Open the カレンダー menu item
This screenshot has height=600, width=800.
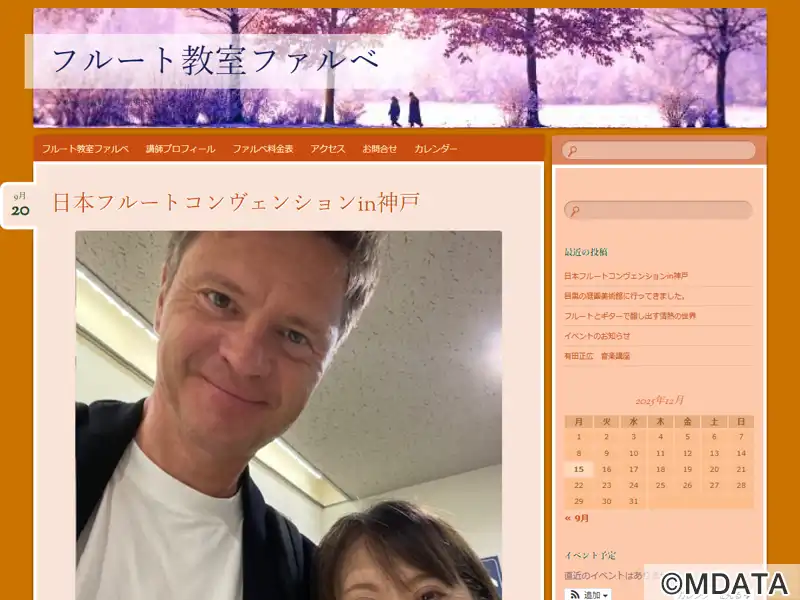(436, 149)
